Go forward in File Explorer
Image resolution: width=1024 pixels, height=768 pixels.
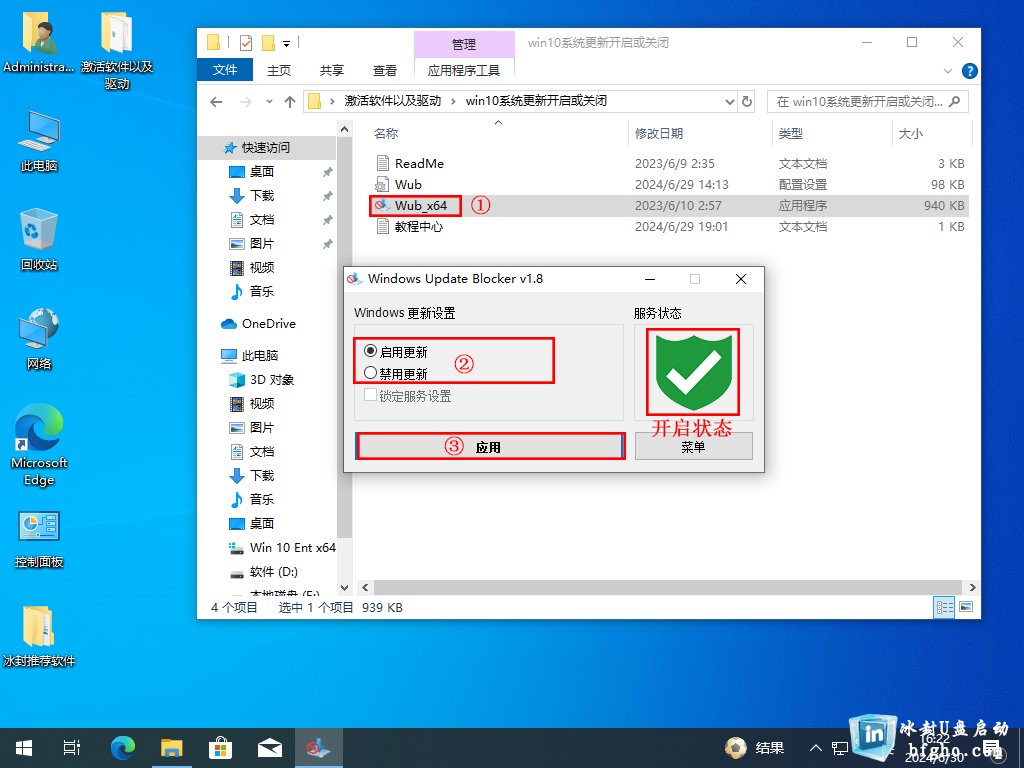click(246, 101)
